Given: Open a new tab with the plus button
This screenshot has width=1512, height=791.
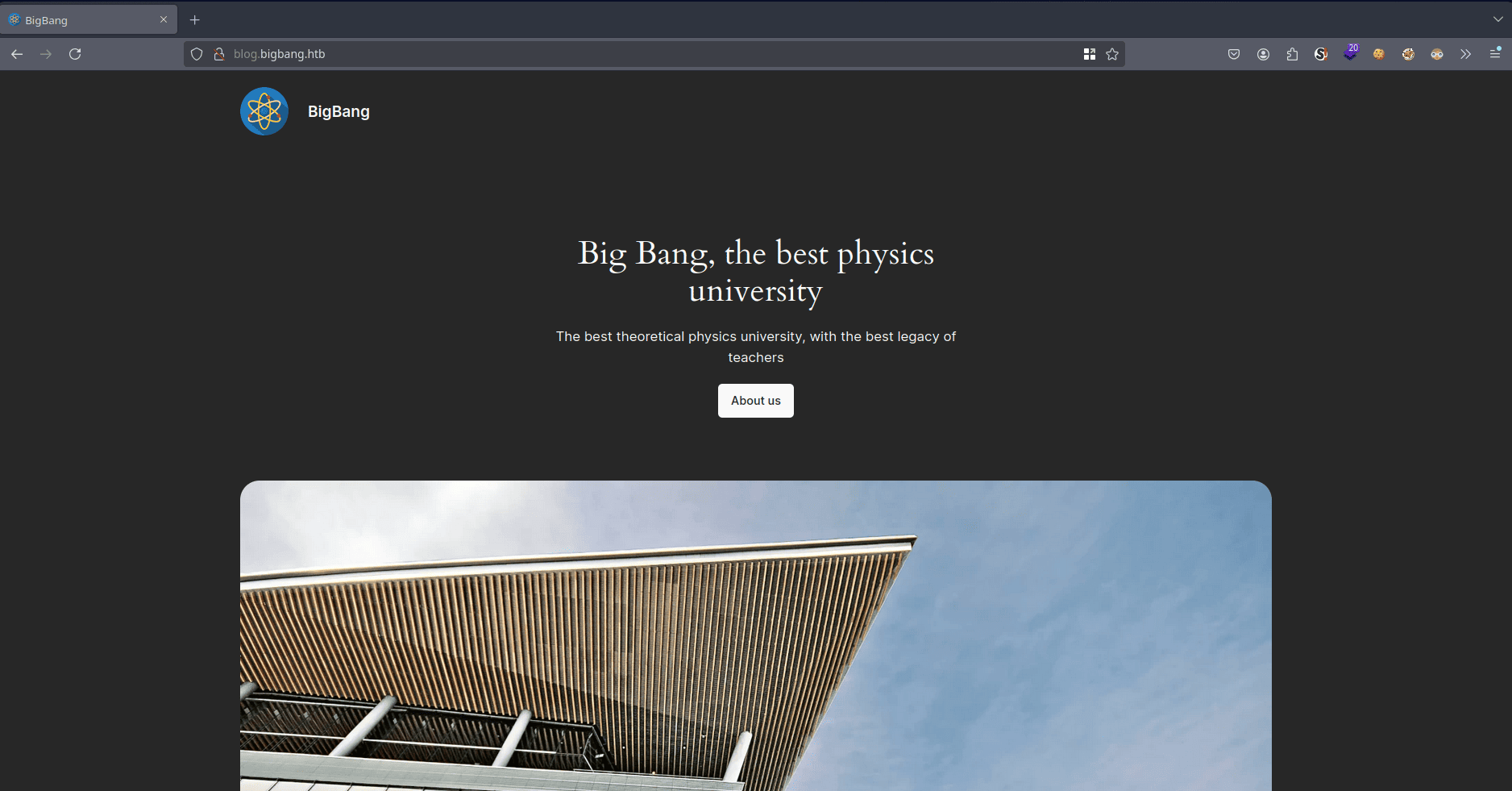Looking at the screenshot, I should [195, 20].
